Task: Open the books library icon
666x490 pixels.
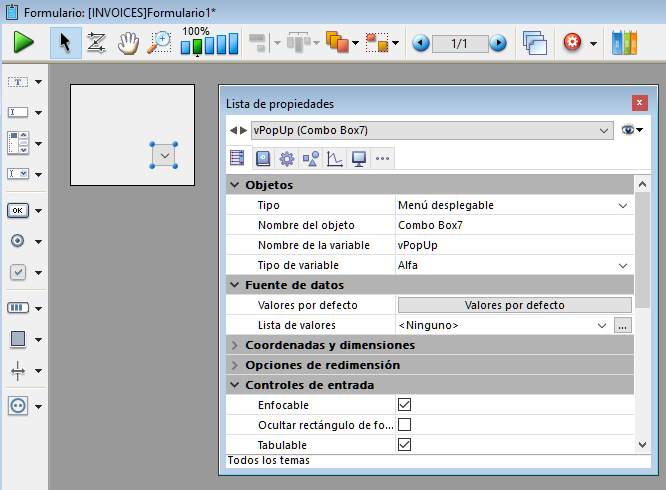Action: coord(624,43)
